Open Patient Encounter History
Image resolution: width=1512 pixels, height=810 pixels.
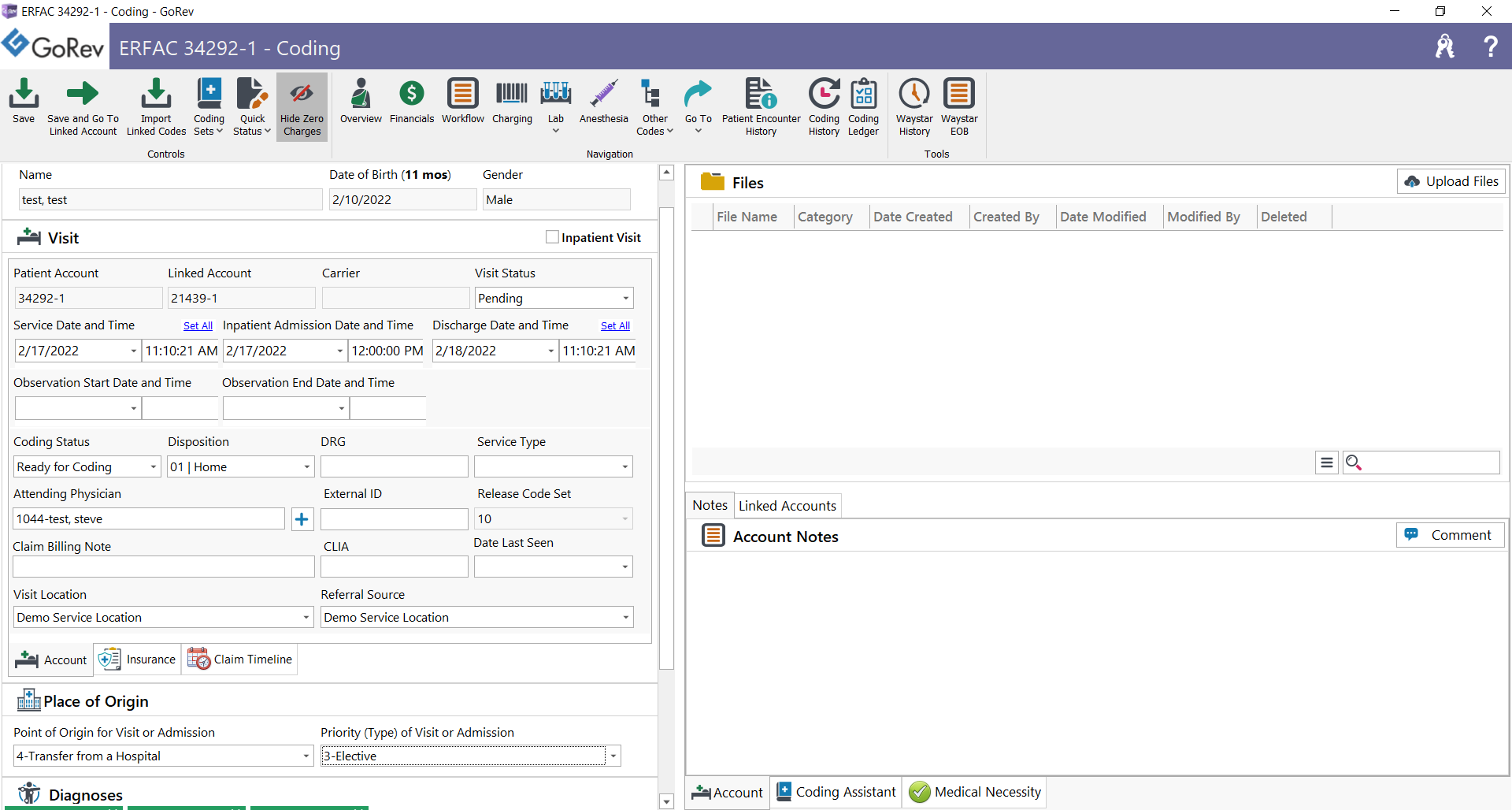click(x=762, y=107)
